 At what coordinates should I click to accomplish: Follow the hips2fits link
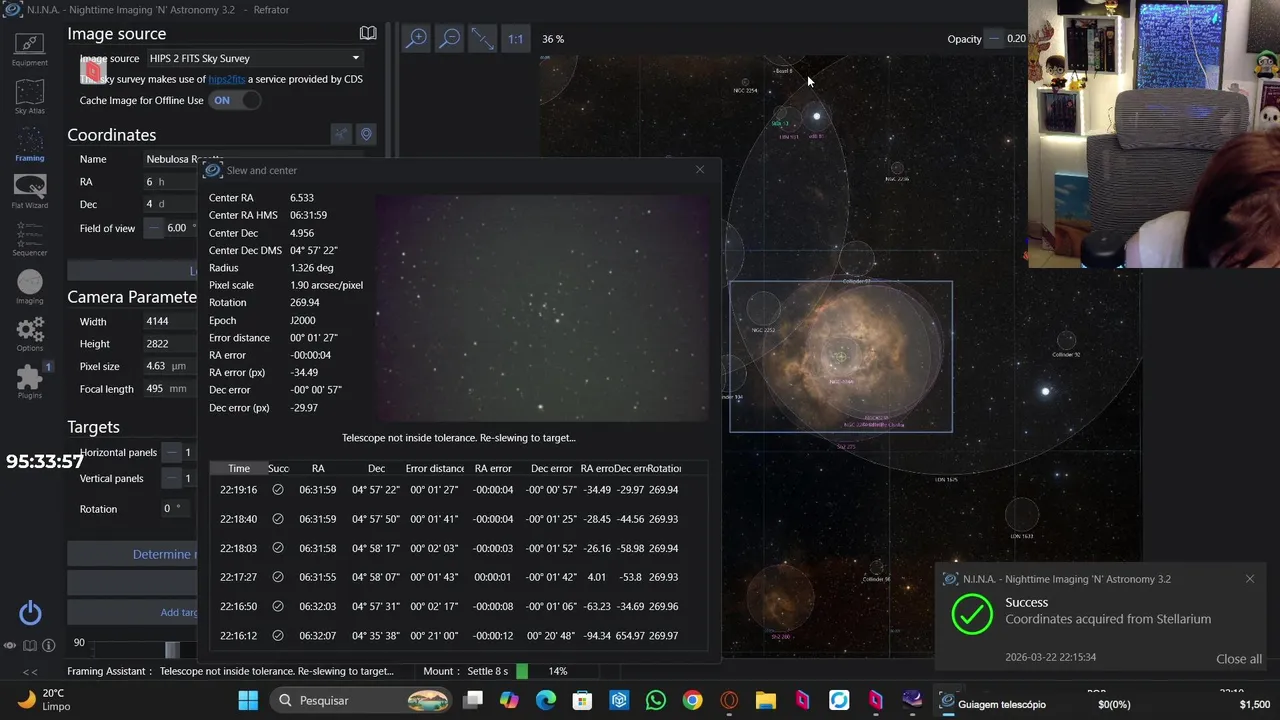pos(226,79)
